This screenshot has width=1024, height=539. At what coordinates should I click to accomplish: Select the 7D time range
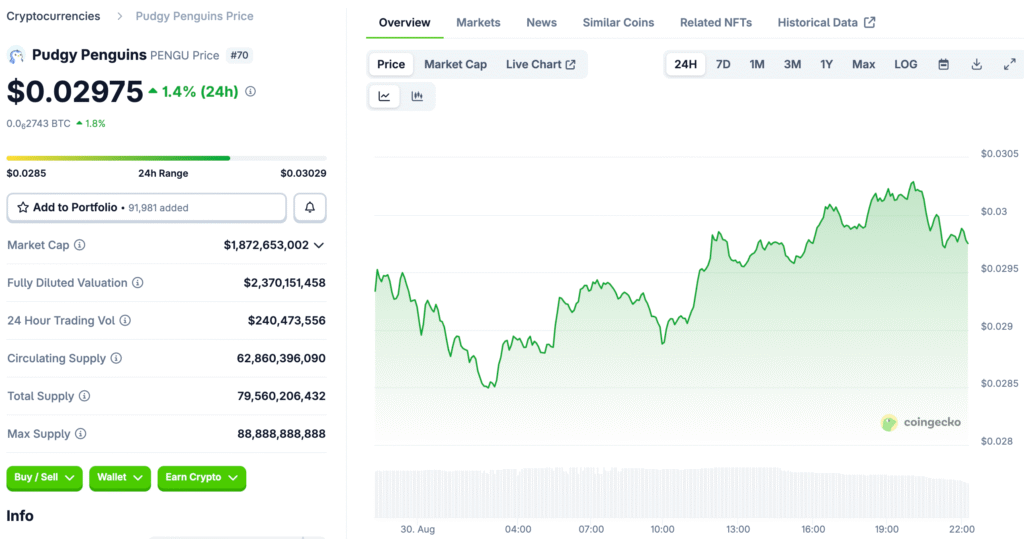point(723,64)
